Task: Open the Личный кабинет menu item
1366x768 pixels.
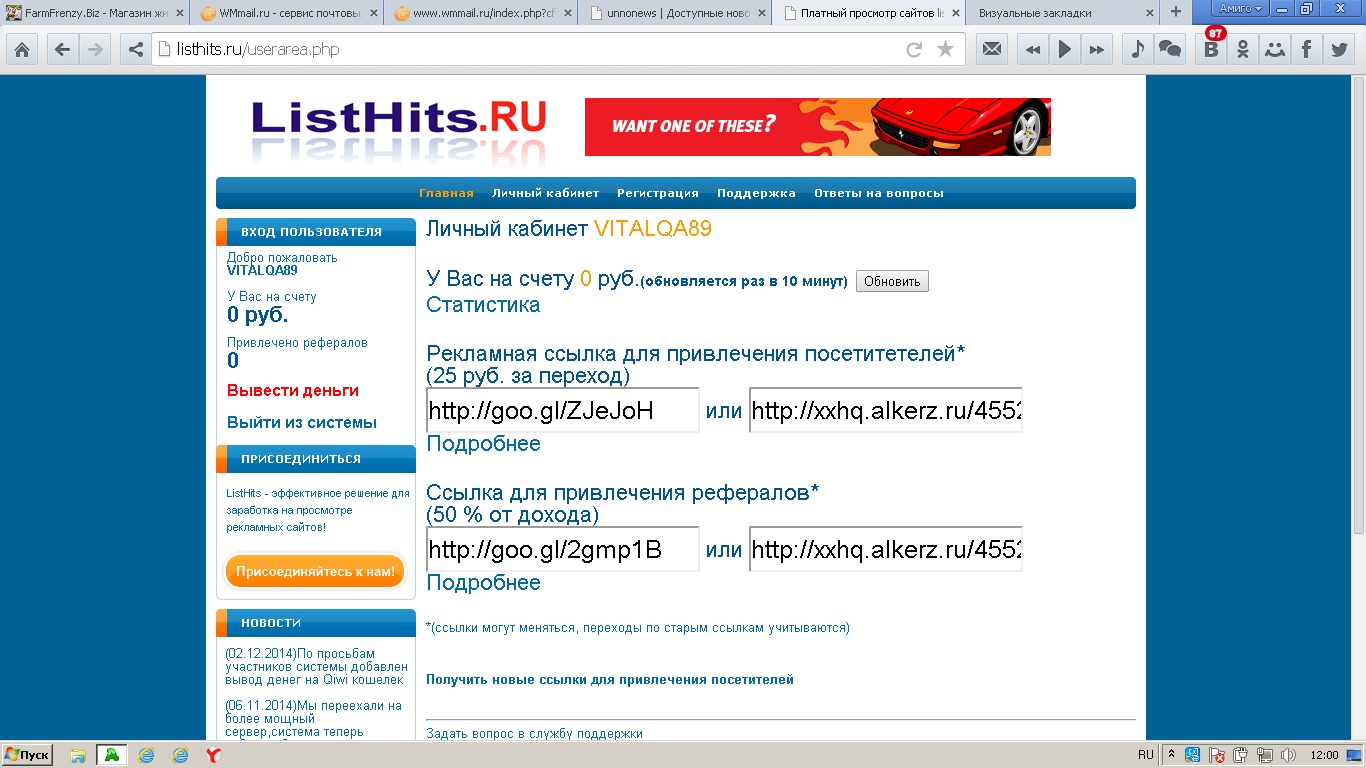Action: [x=545, y=193]
